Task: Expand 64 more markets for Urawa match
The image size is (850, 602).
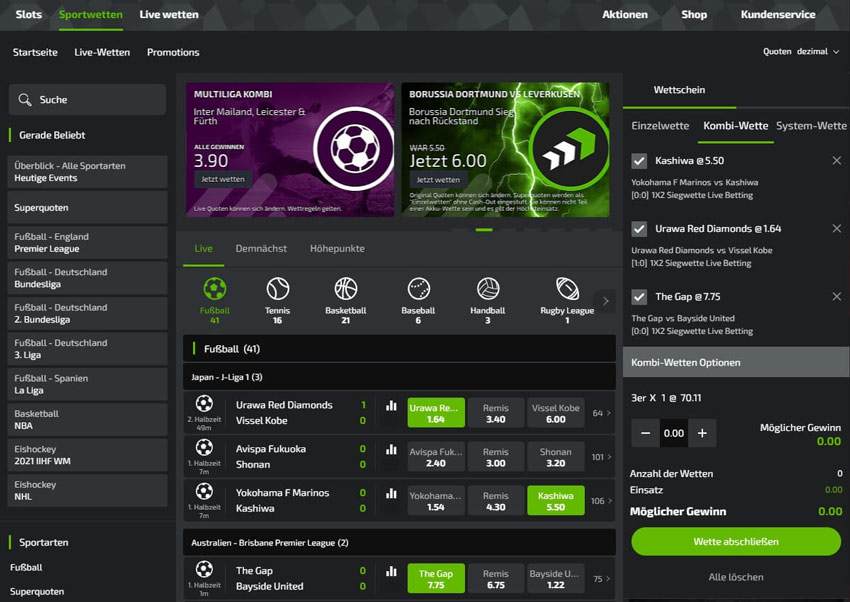Action: [601, 413]
